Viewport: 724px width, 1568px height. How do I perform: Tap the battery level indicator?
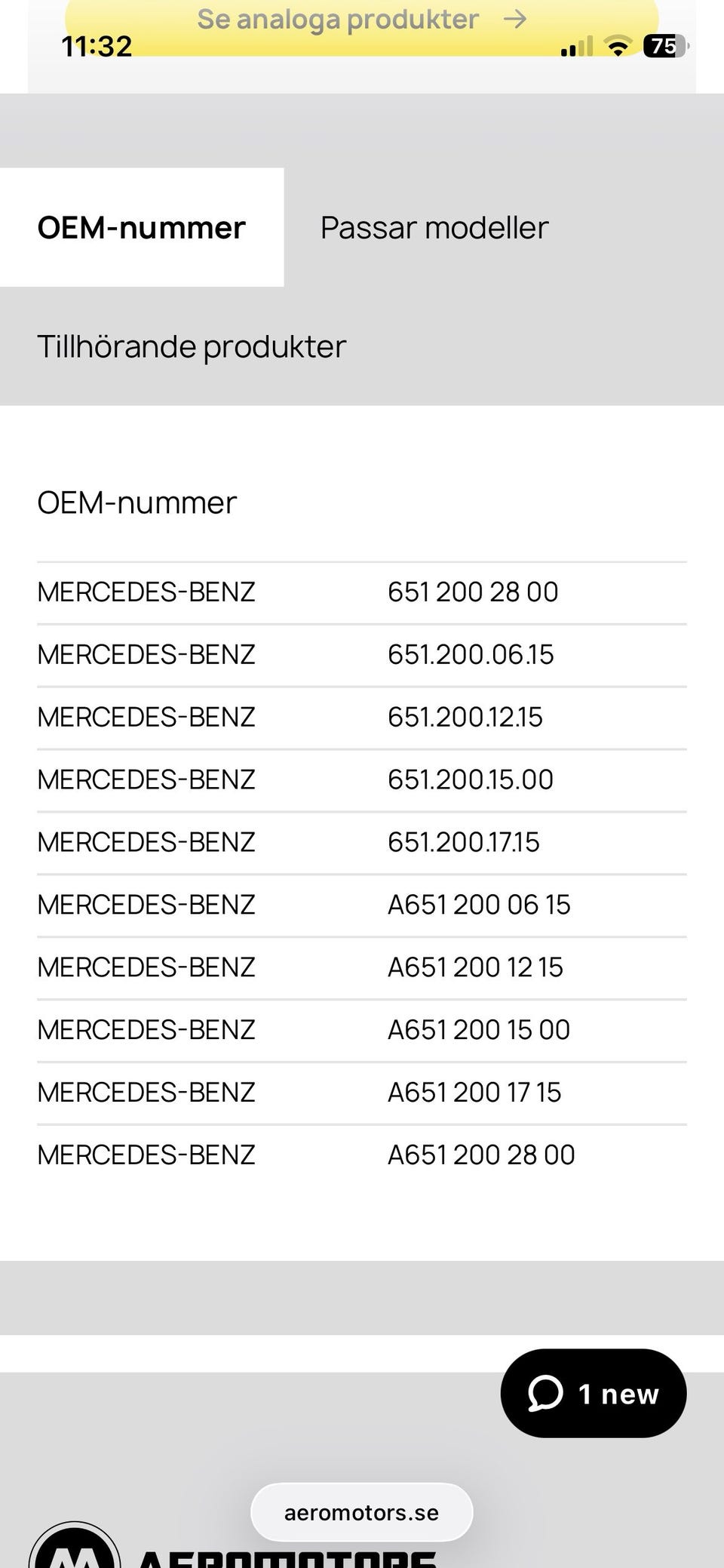tap(664, 46)
